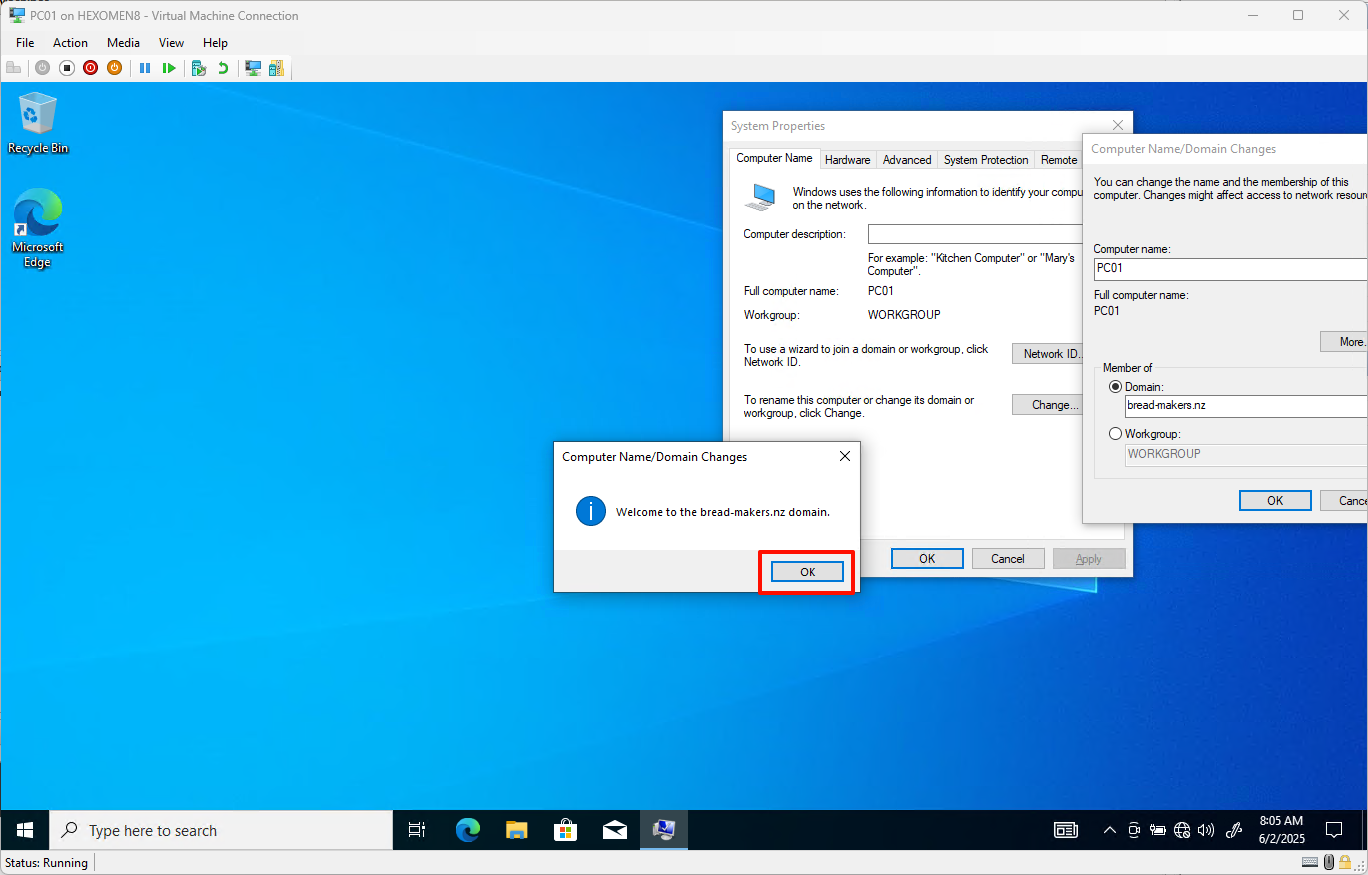Expand the hidden tray icons chevron
The width and height of the screenshot is (1368, 875).
(x=1109, y=830)
